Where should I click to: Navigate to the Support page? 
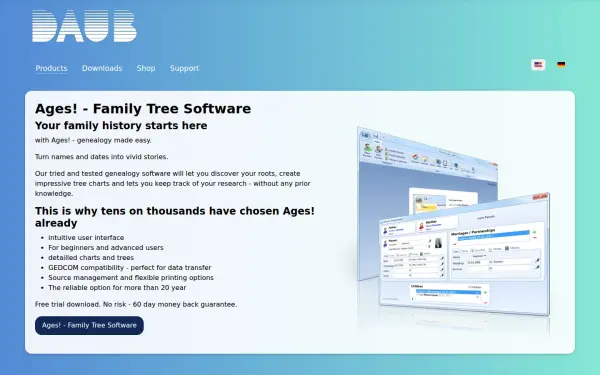click(184, 68)
